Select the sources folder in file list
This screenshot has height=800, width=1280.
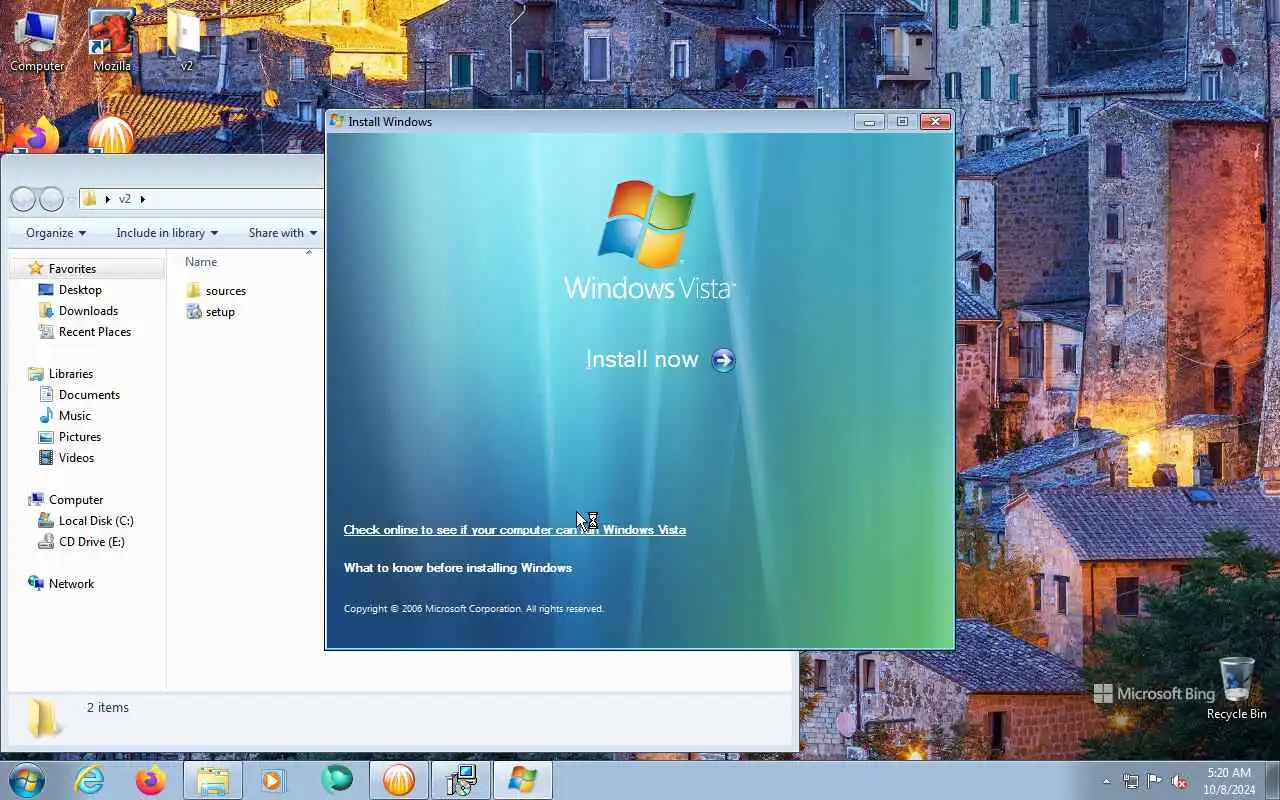[x=216, y=291]
